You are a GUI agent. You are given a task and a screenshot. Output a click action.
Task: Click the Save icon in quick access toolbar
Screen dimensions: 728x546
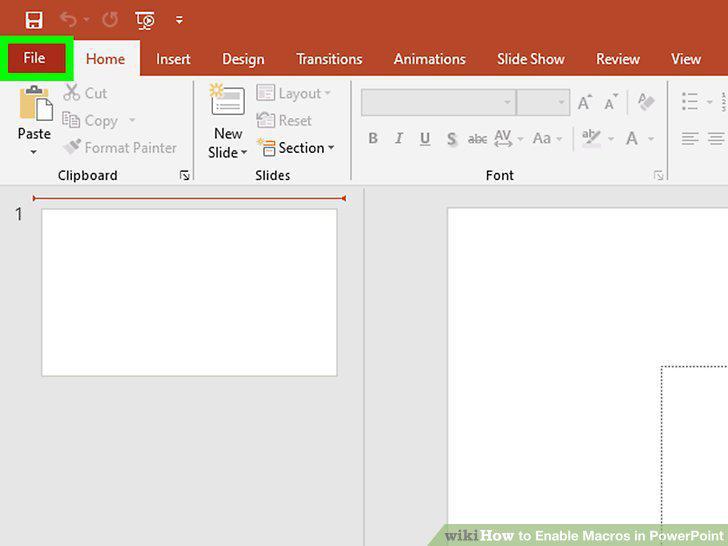point(34,20)
